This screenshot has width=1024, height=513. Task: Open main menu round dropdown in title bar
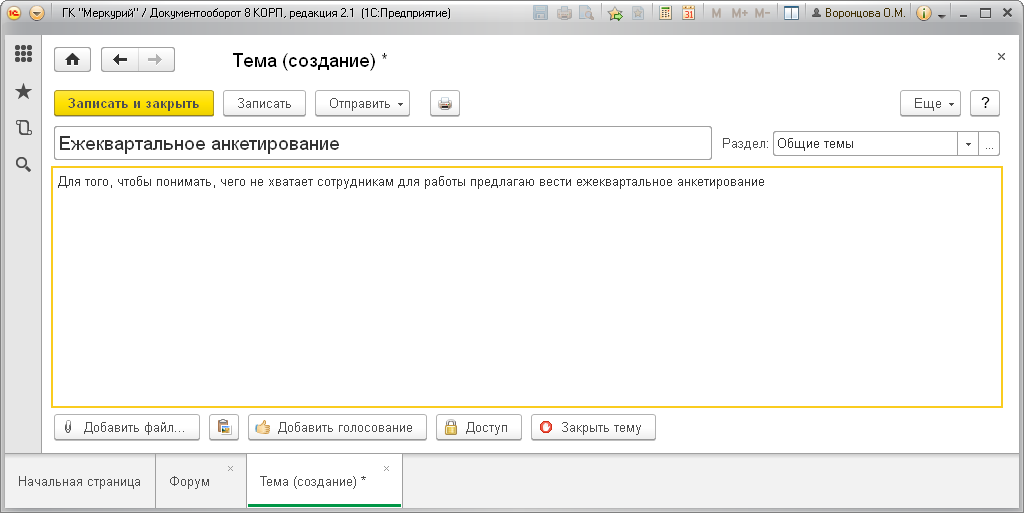tap(37, 13)
